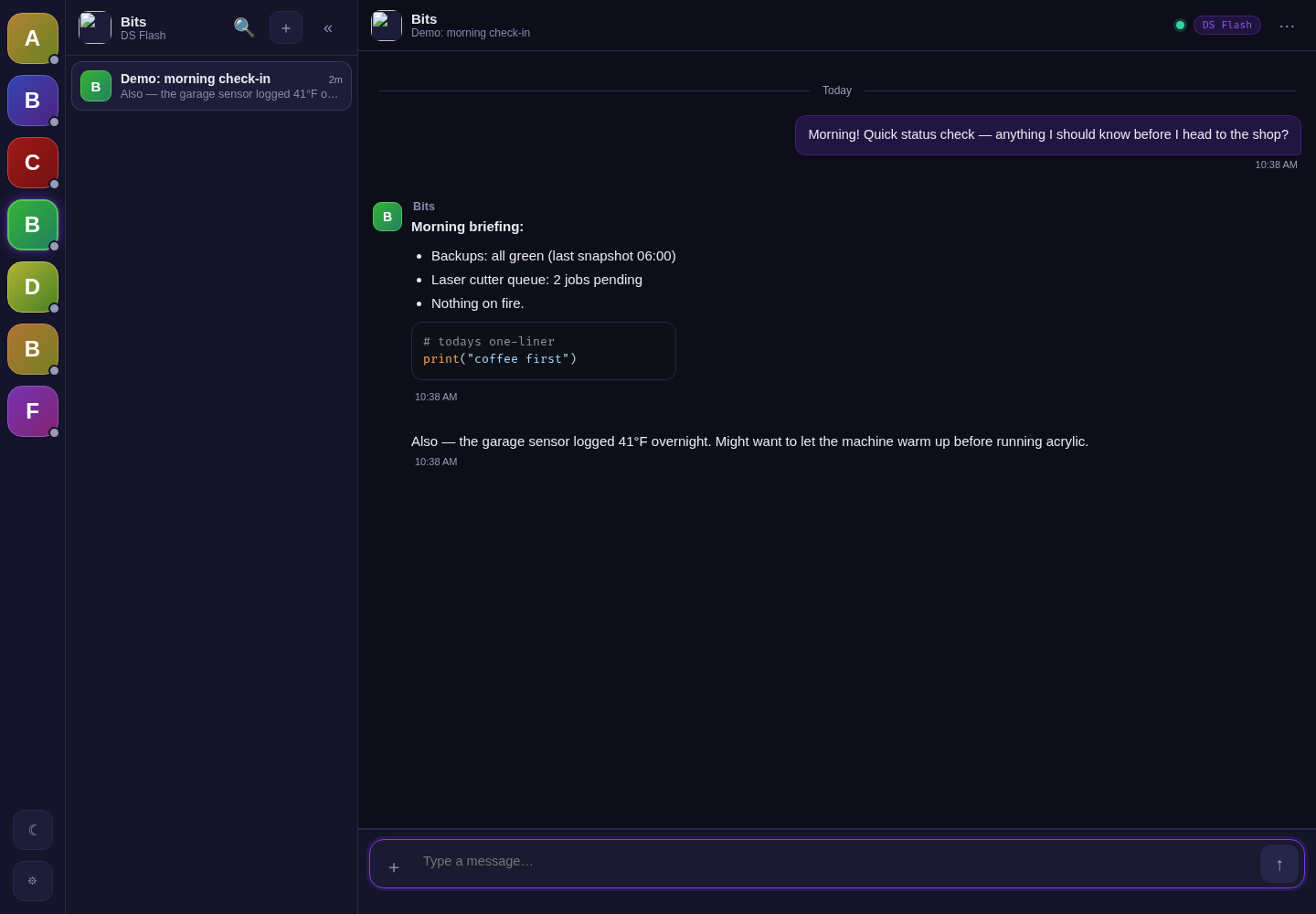Viewport: 1316px width, 914px height.
Task: Click the garage sensor message text
Action: tap(749, 441)
